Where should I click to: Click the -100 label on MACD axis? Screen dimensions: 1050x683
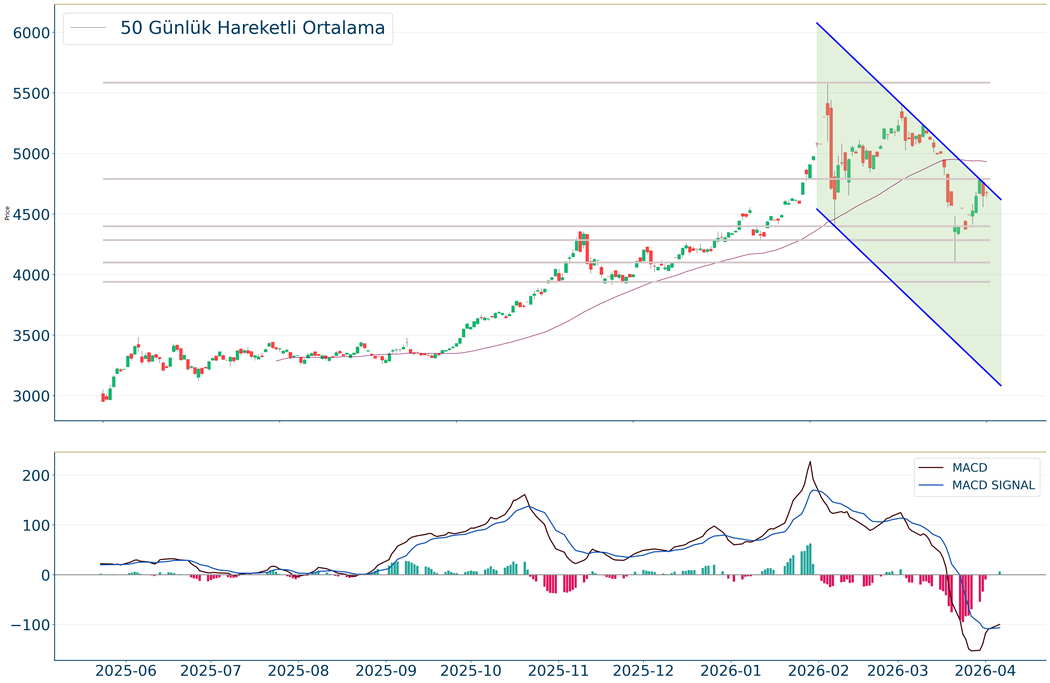pos(30,625)
